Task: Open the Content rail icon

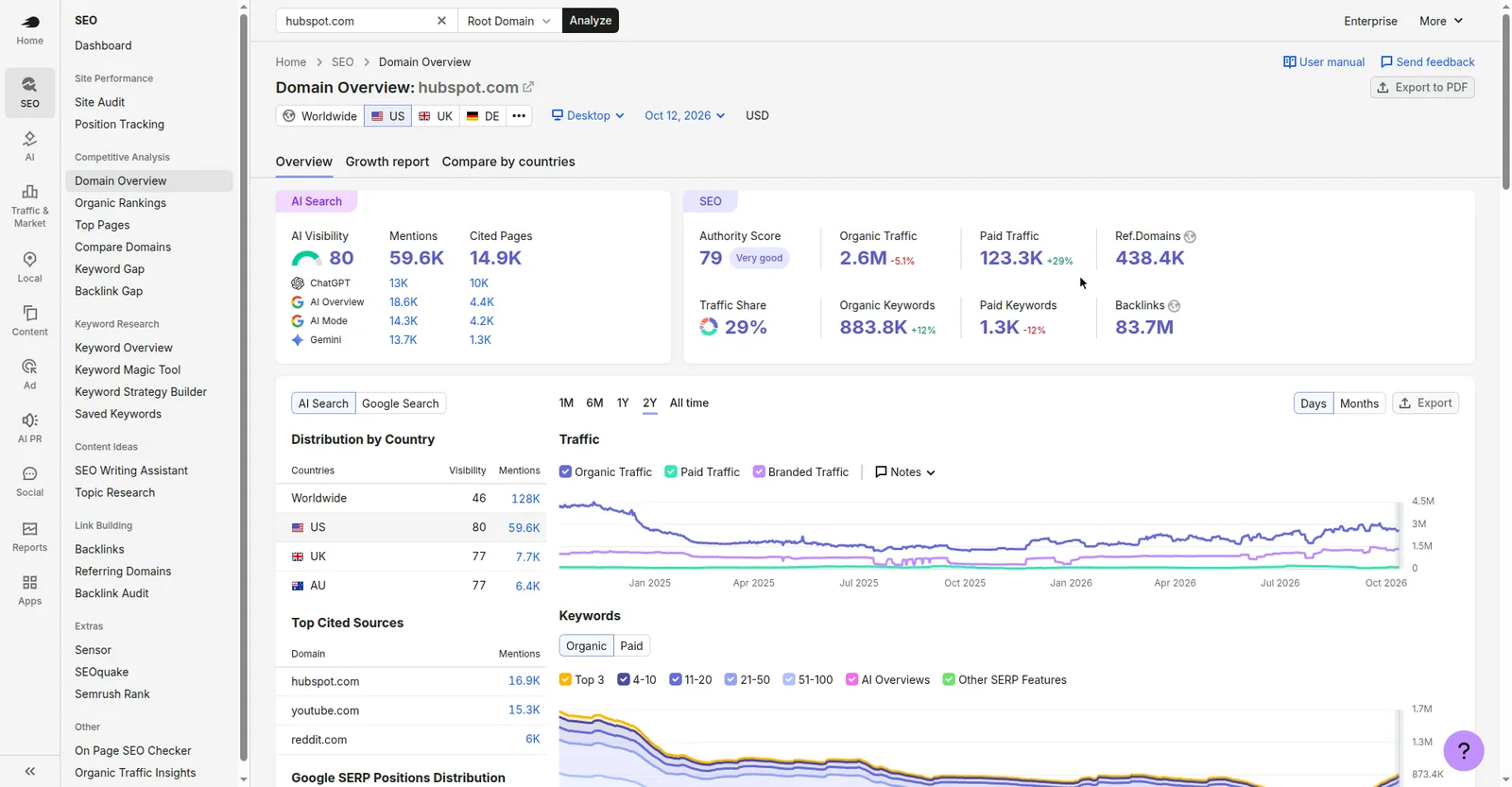Action: 29,320
